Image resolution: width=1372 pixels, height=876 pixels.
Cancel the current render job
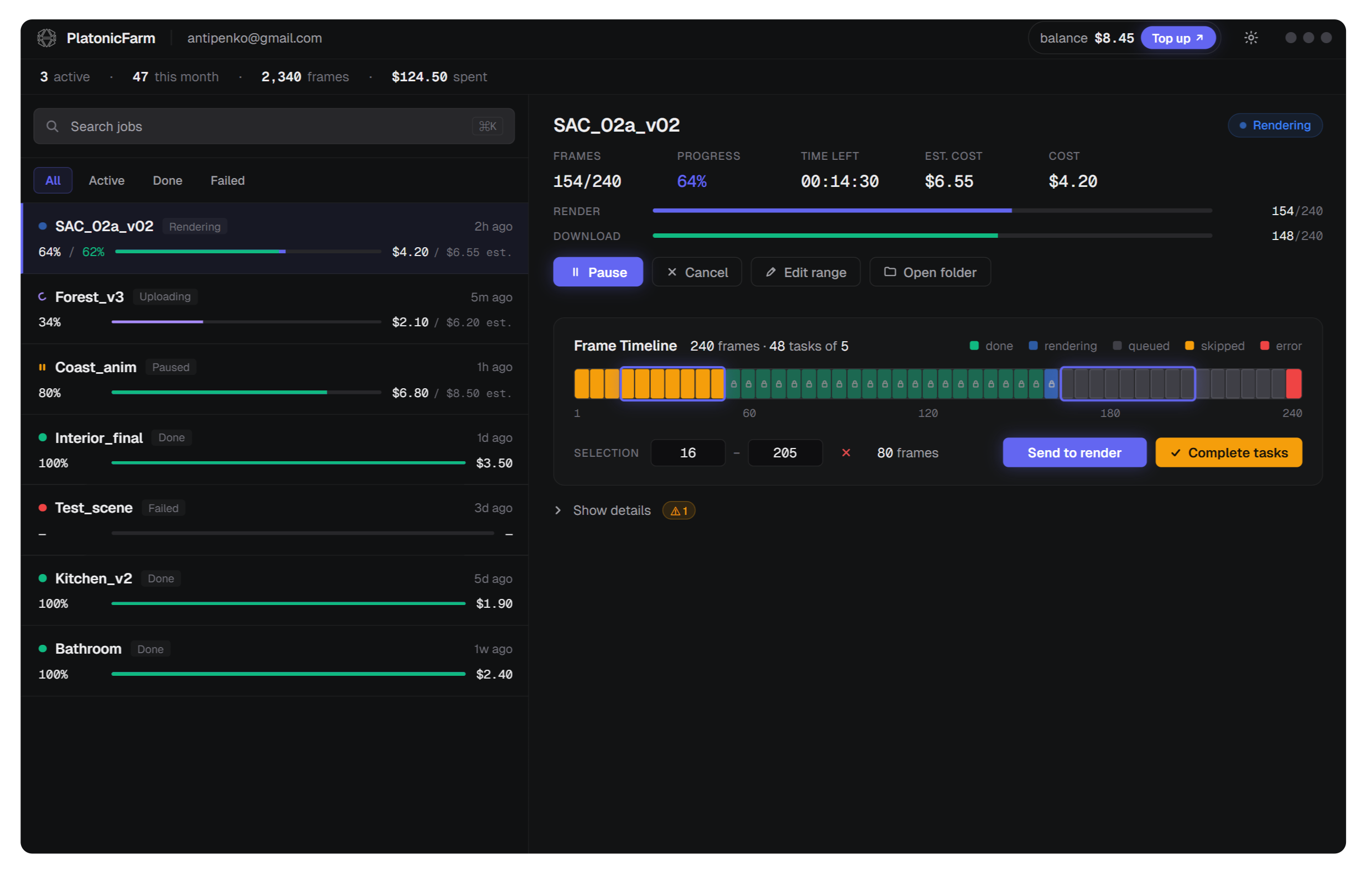tap(697, 273)
